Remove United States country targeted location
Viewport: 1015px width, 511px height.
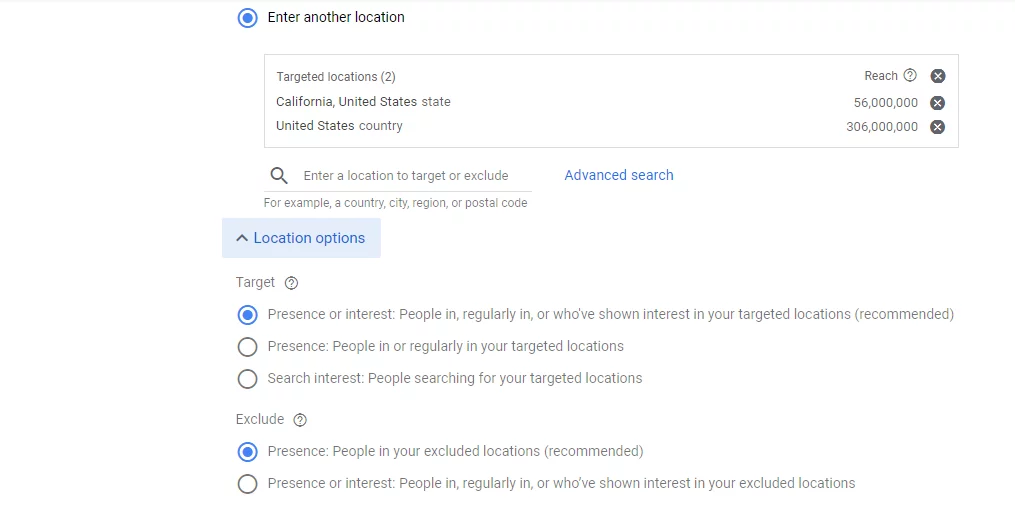(x=937, y=127)
